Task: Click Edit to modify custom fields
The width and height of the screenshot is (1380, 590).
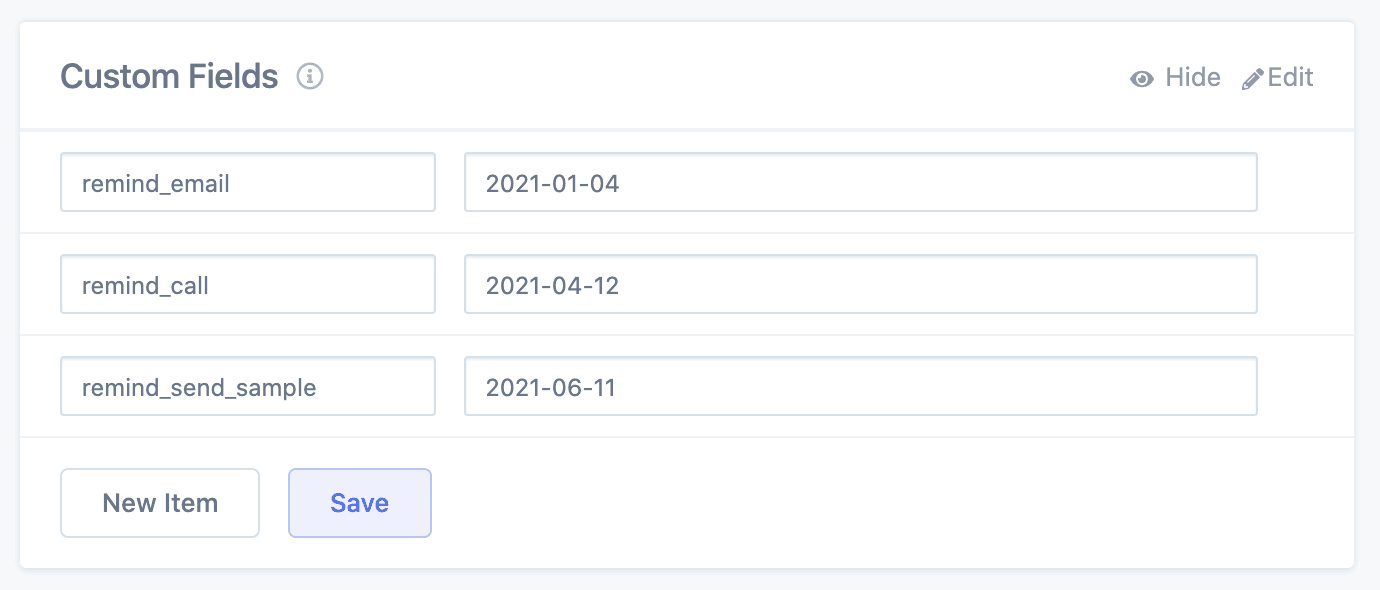Action: pos(1289,77)
